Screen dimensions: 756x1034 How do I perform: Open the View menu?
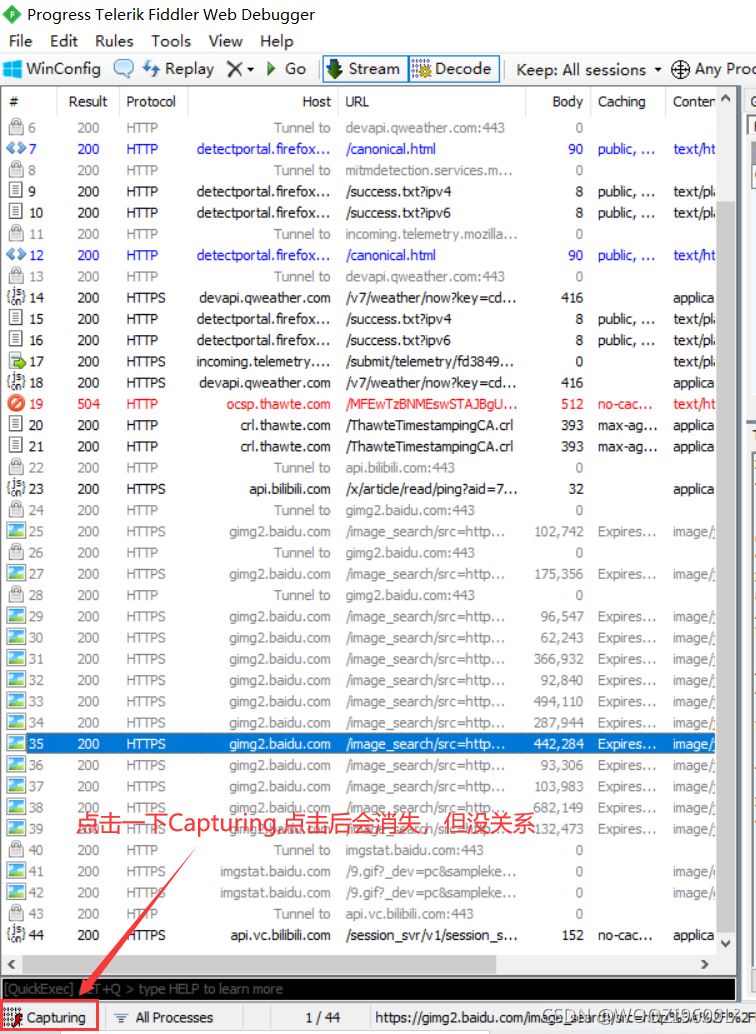click(226, 41)
